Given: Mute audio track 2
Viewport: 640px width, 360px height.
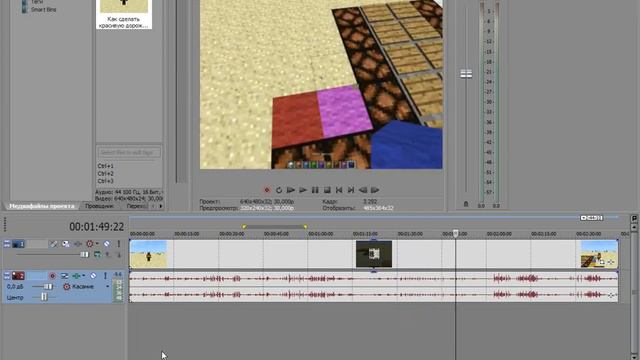Looking at the screenshot, I should tap(93, 276).
